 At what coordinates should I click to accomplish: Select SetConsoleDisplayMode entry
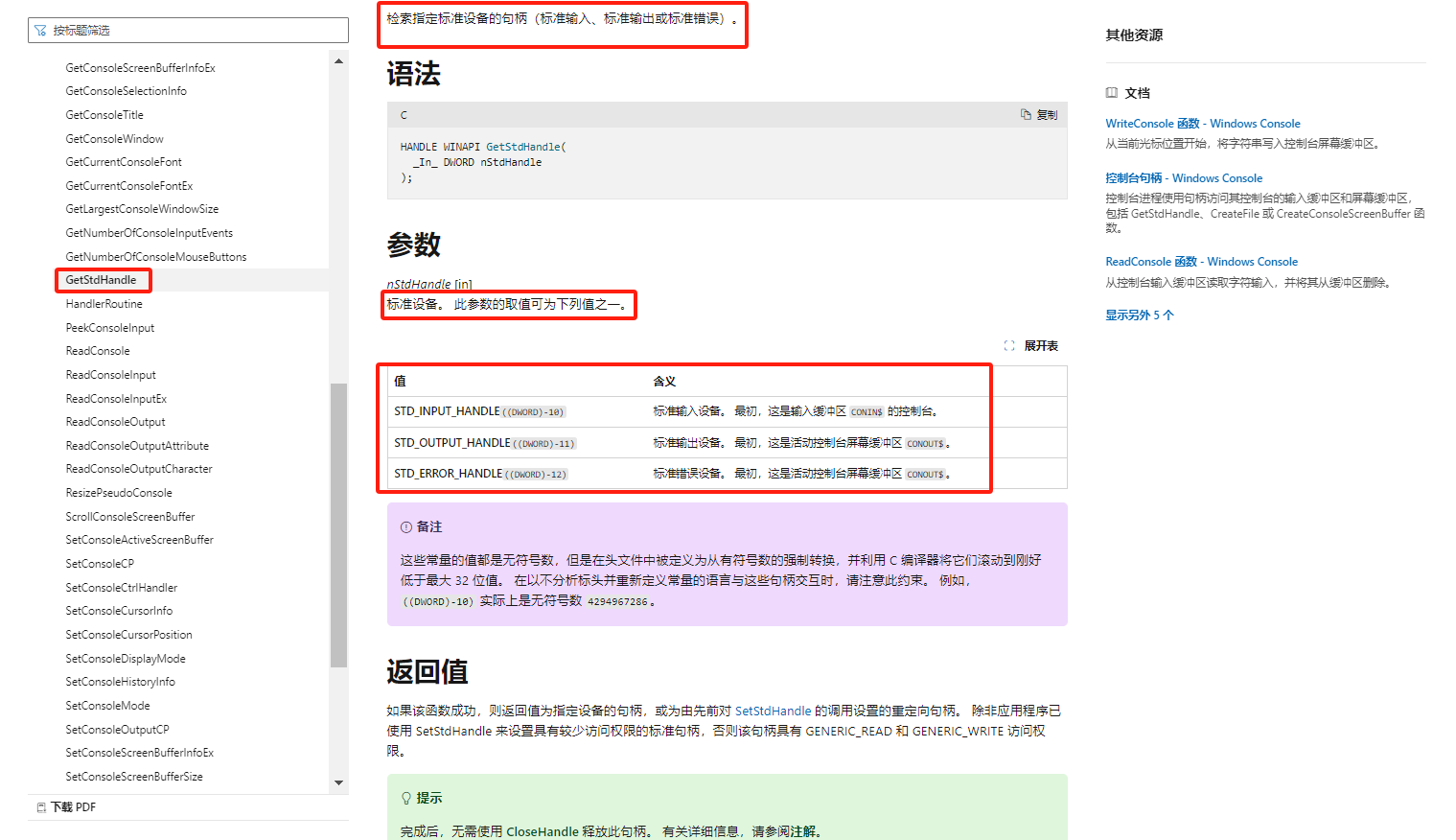[126, 659]
